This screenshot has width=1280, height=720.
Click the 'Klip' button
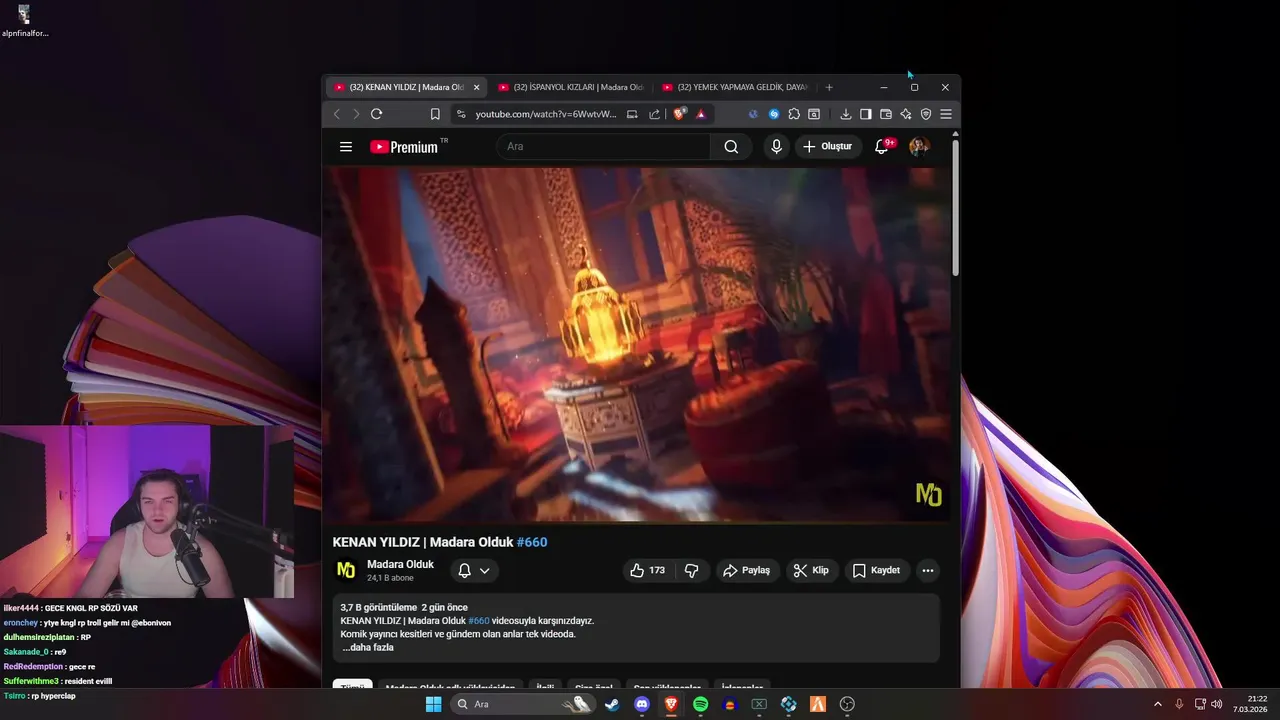click(x=811, y=570)
